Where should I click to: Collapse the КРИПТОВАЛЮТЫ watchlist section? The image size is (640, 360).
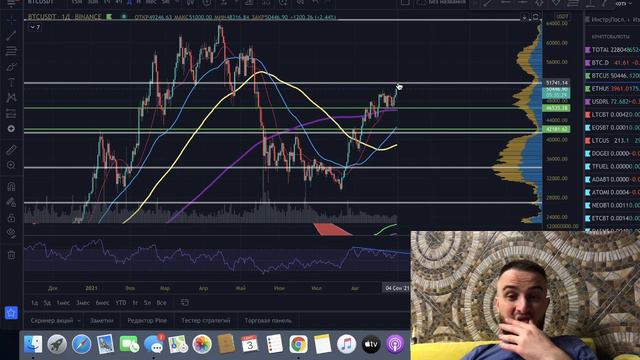click(610, 37)
